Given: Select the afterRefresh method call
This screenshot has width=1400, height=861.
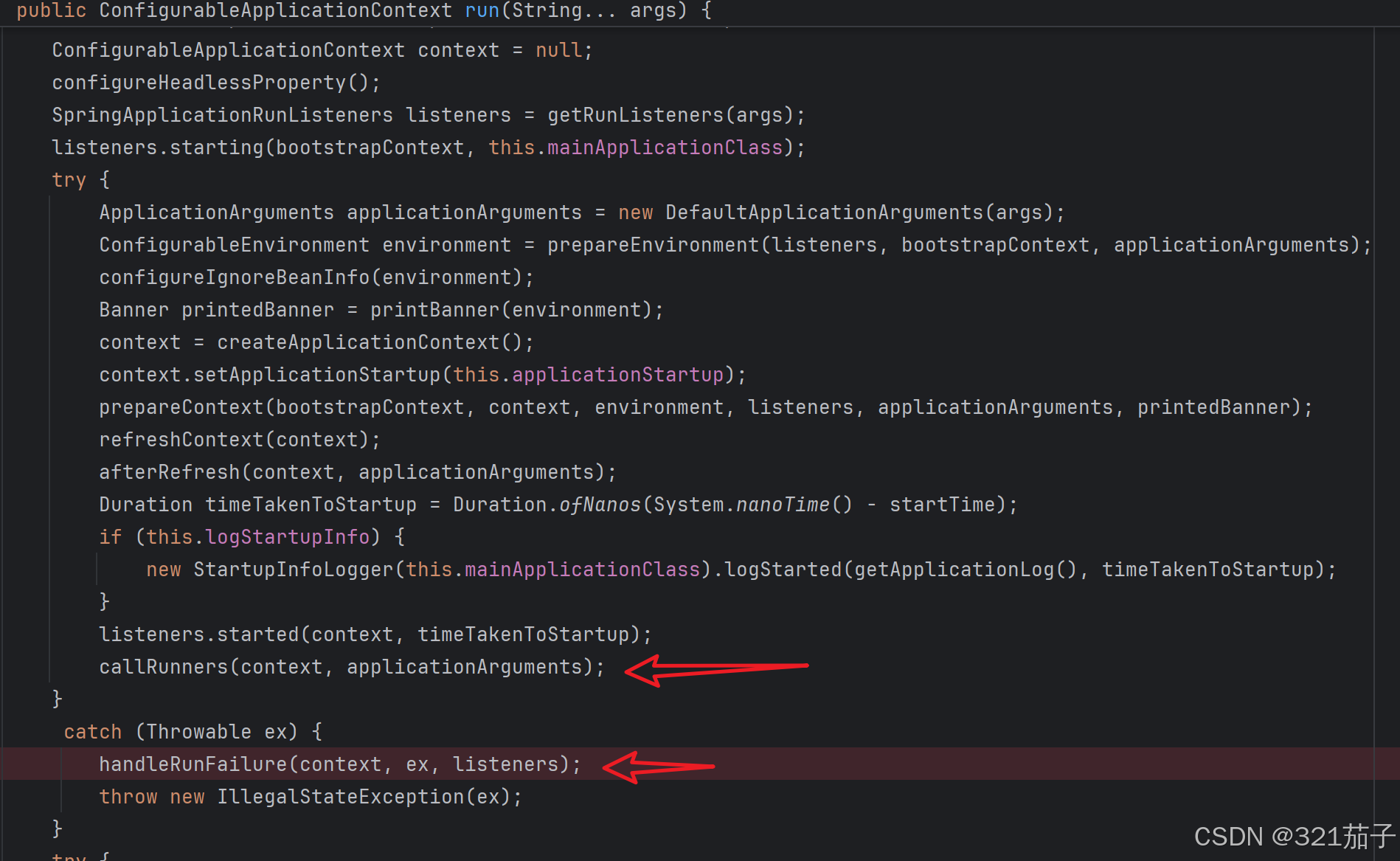Looking at the screenshot, I should tap(170, 471).
